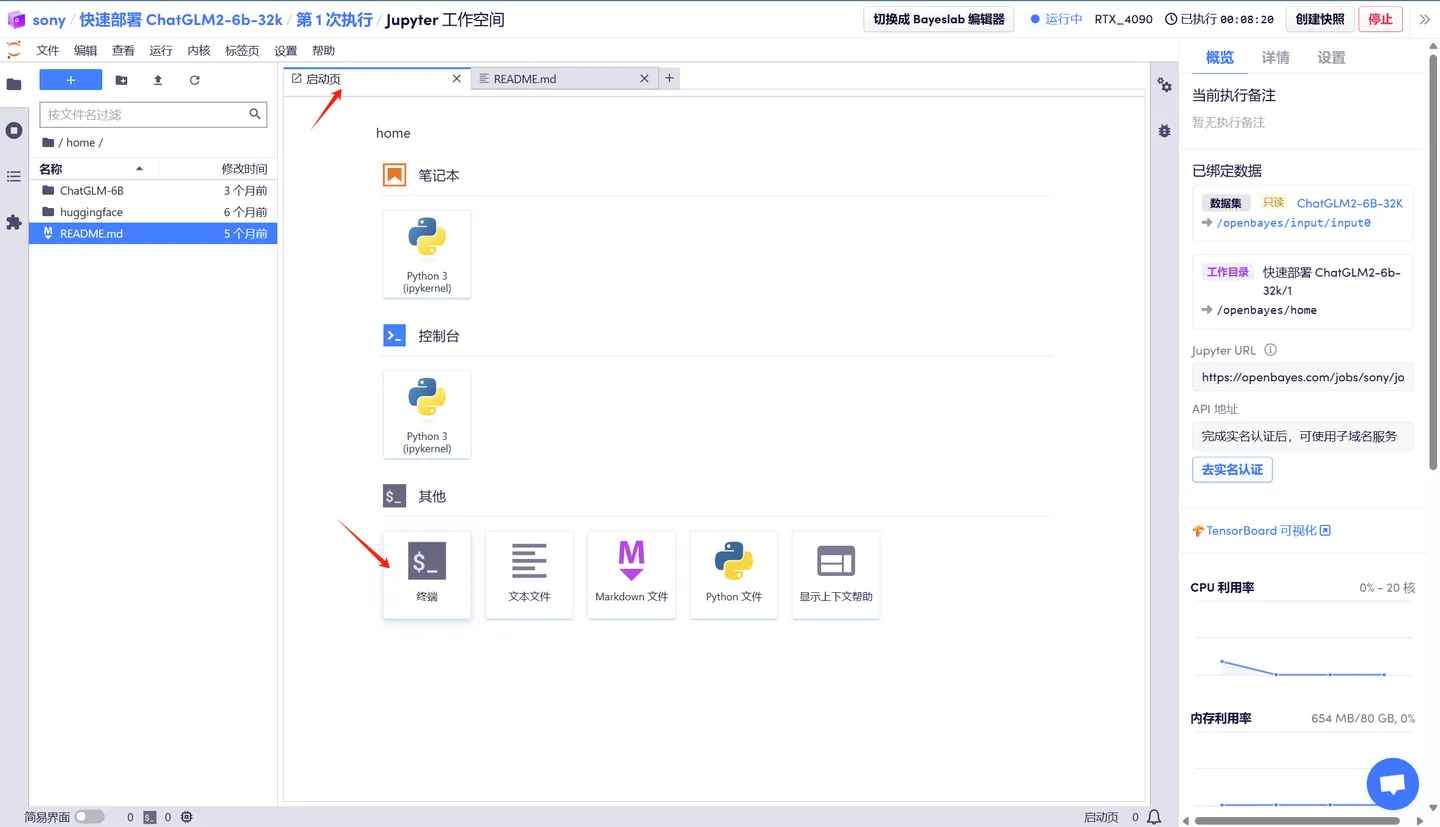Open the chat support bubble
1440x827 pixels.
pos(1393,784)
